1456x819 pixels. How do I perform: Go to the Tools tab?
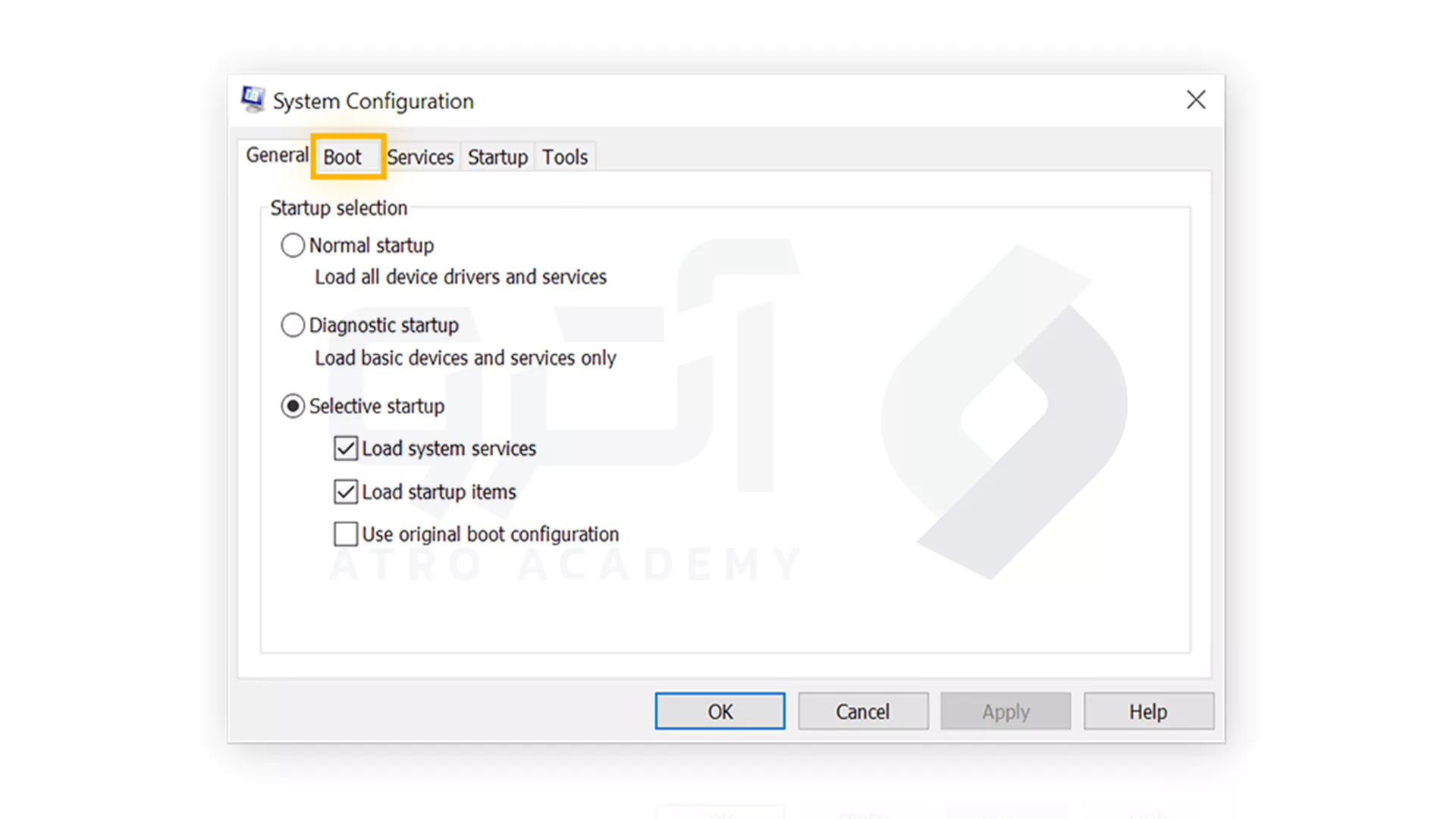[x=565, y=157]
